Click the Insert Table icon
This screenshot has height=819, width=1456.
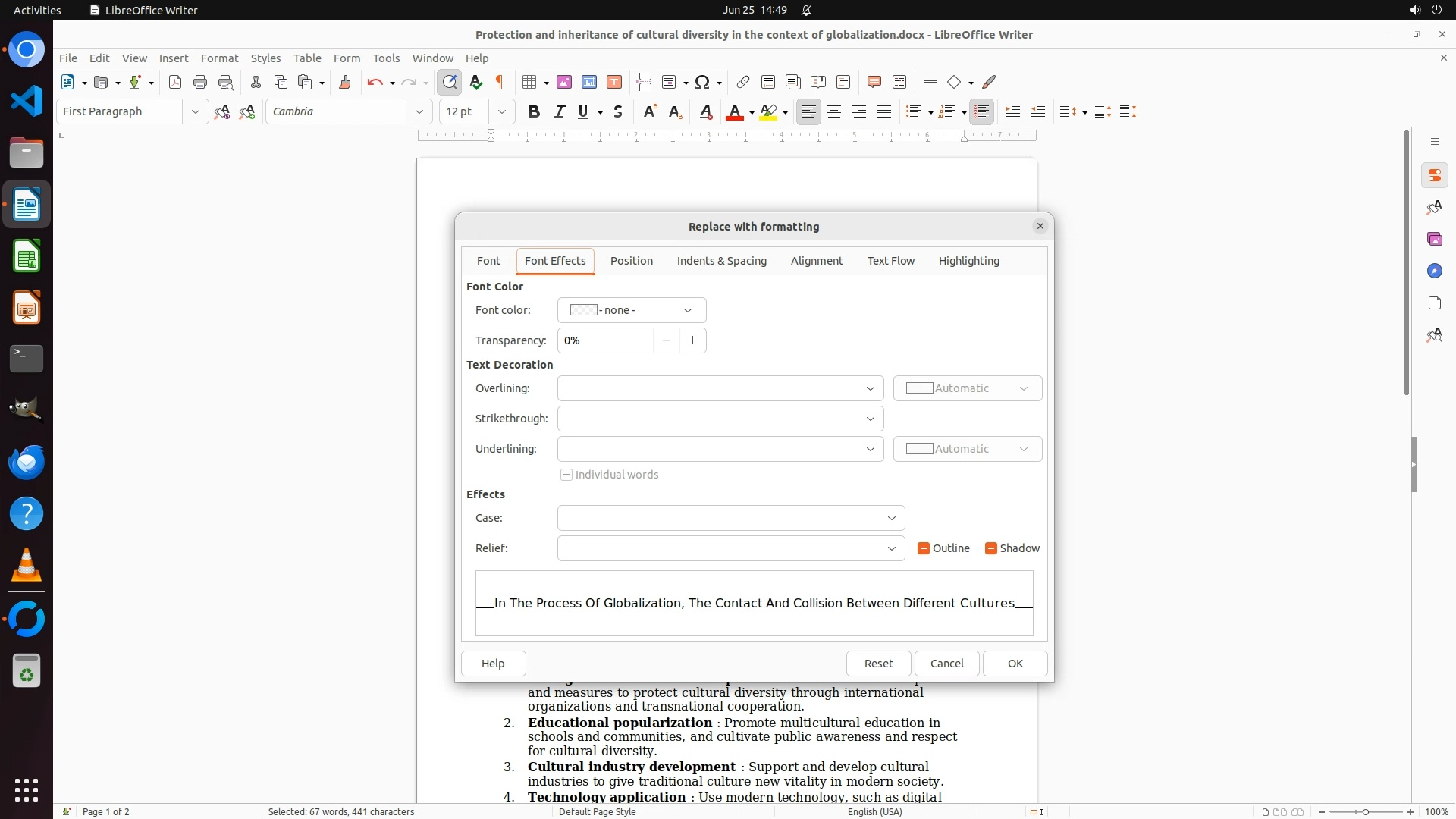coord(529,82)
